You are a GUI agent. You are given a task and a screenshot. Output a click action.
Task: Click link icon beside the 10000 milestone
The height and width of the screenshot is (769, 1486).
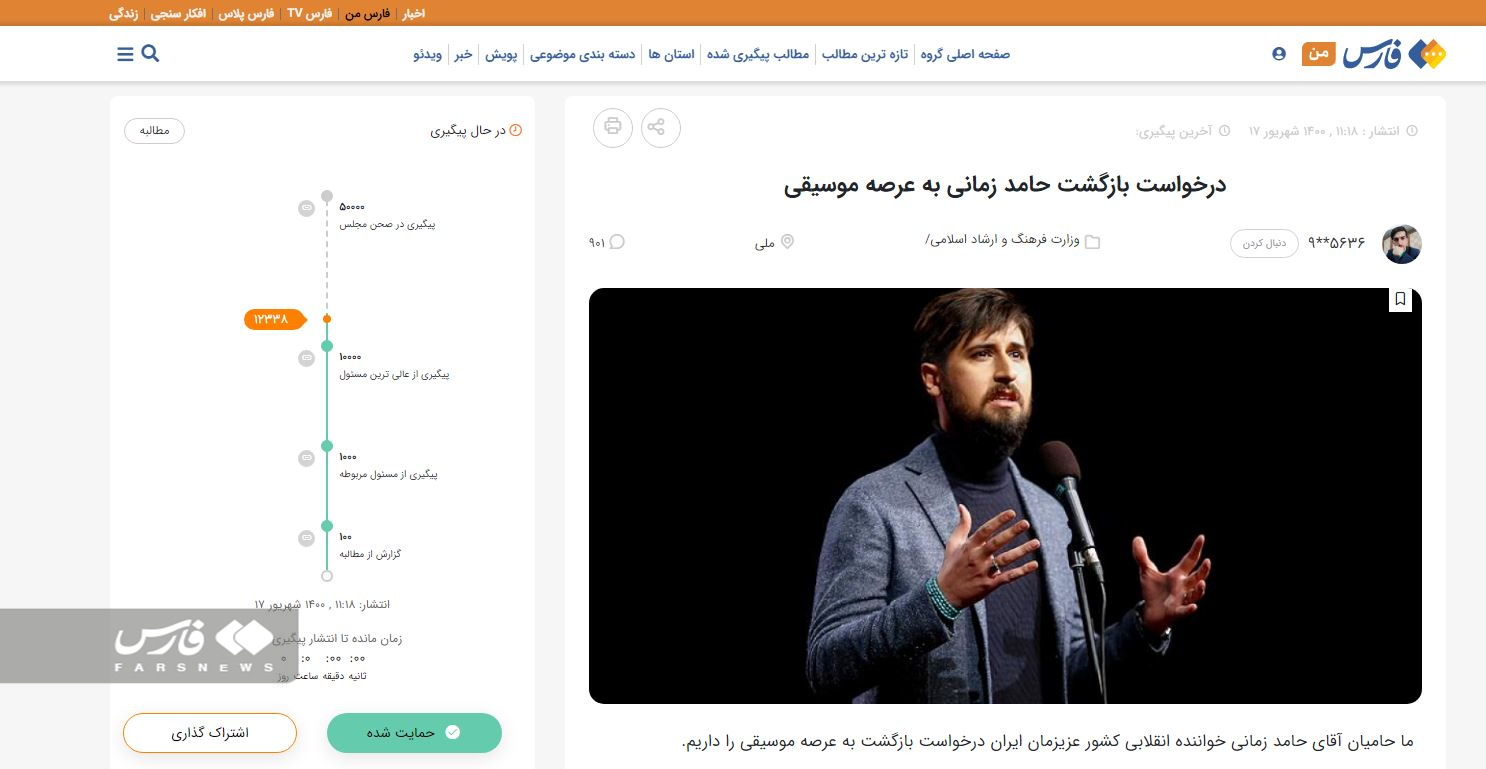(x=306, y=358)
